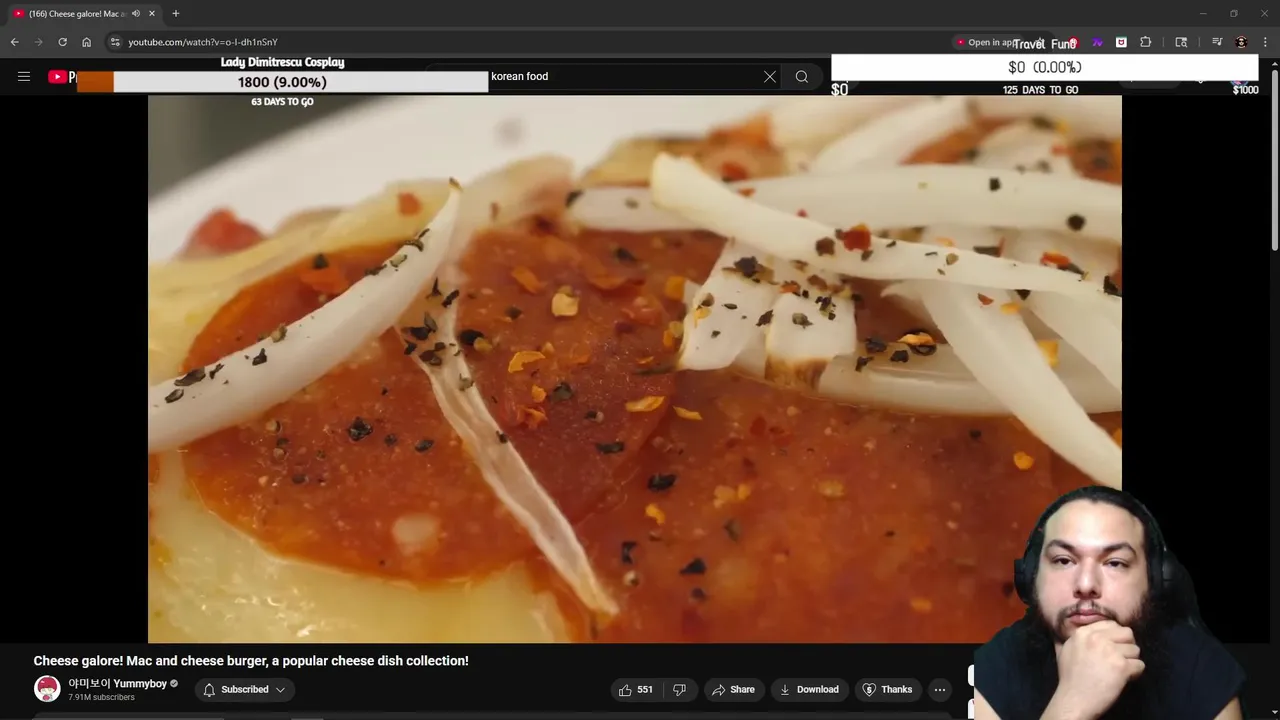
Task: Close the 'Cheese galore!' browser tab
Action: tap(152, 14)
